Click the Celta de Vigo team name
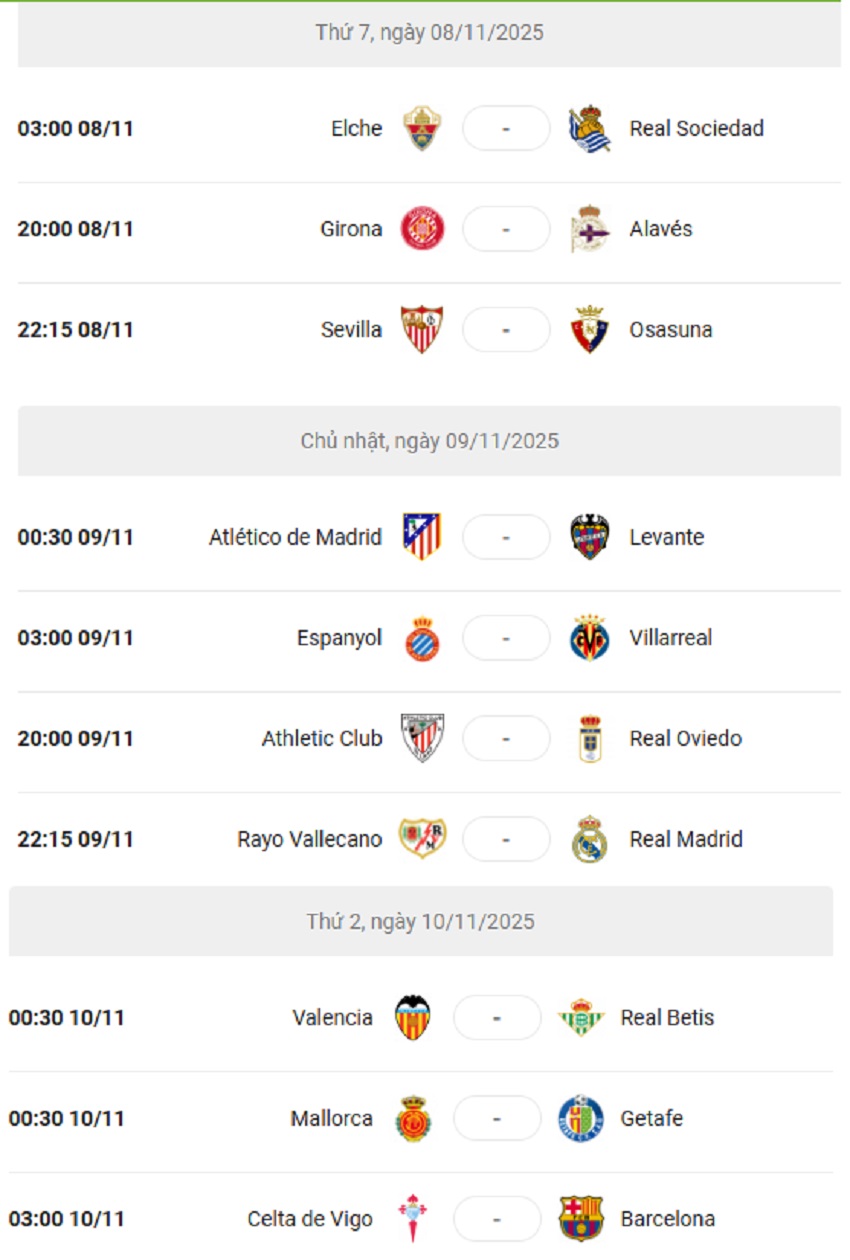Image resolution: width=850 pixels, height=1260 pixels. pyautogui.click(x=310, y=1219)
